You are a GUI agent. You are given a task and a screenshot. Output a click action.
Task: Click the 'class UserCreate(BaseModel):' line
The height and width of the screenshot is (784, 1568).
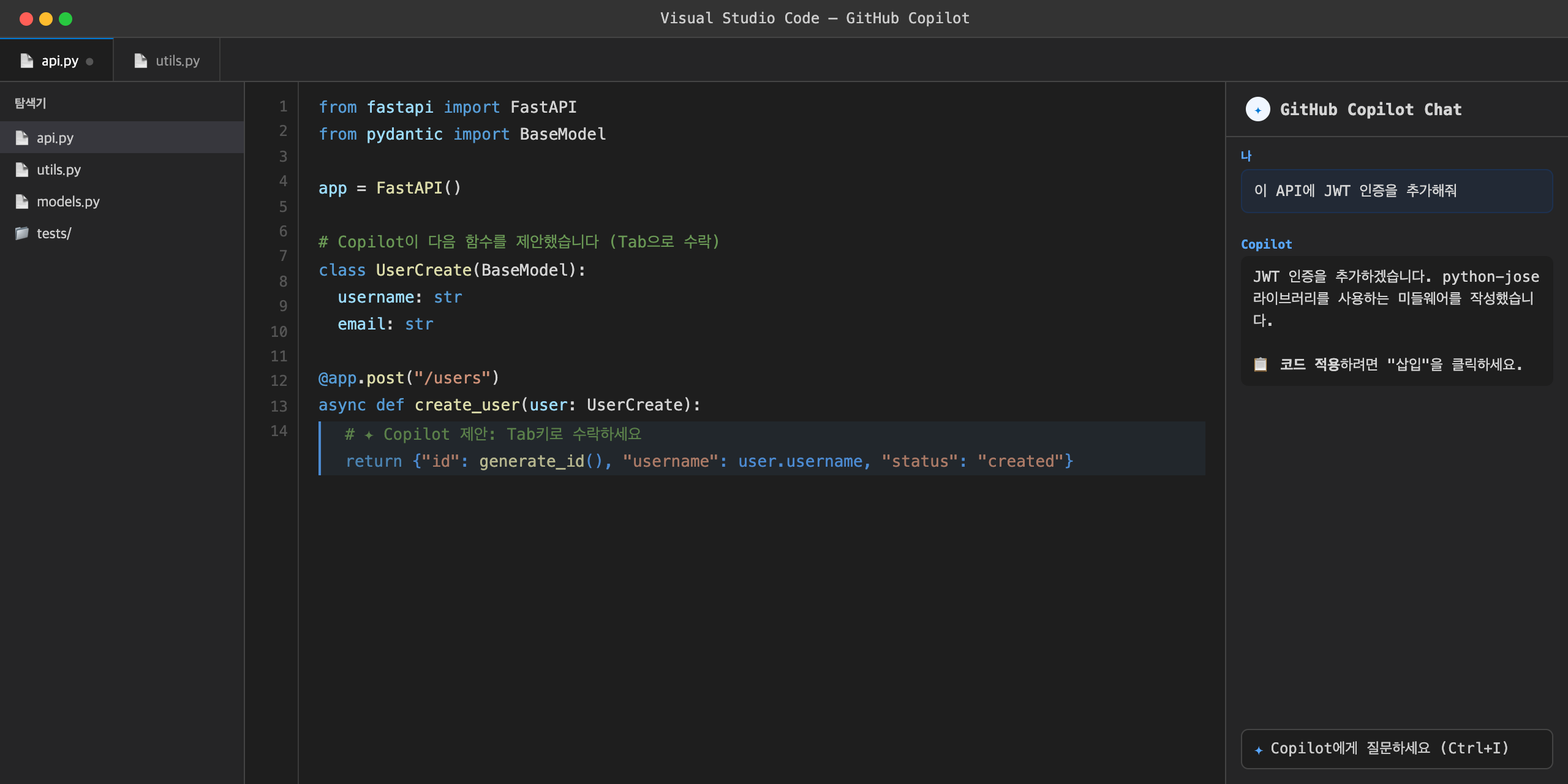tap(452, 269)
